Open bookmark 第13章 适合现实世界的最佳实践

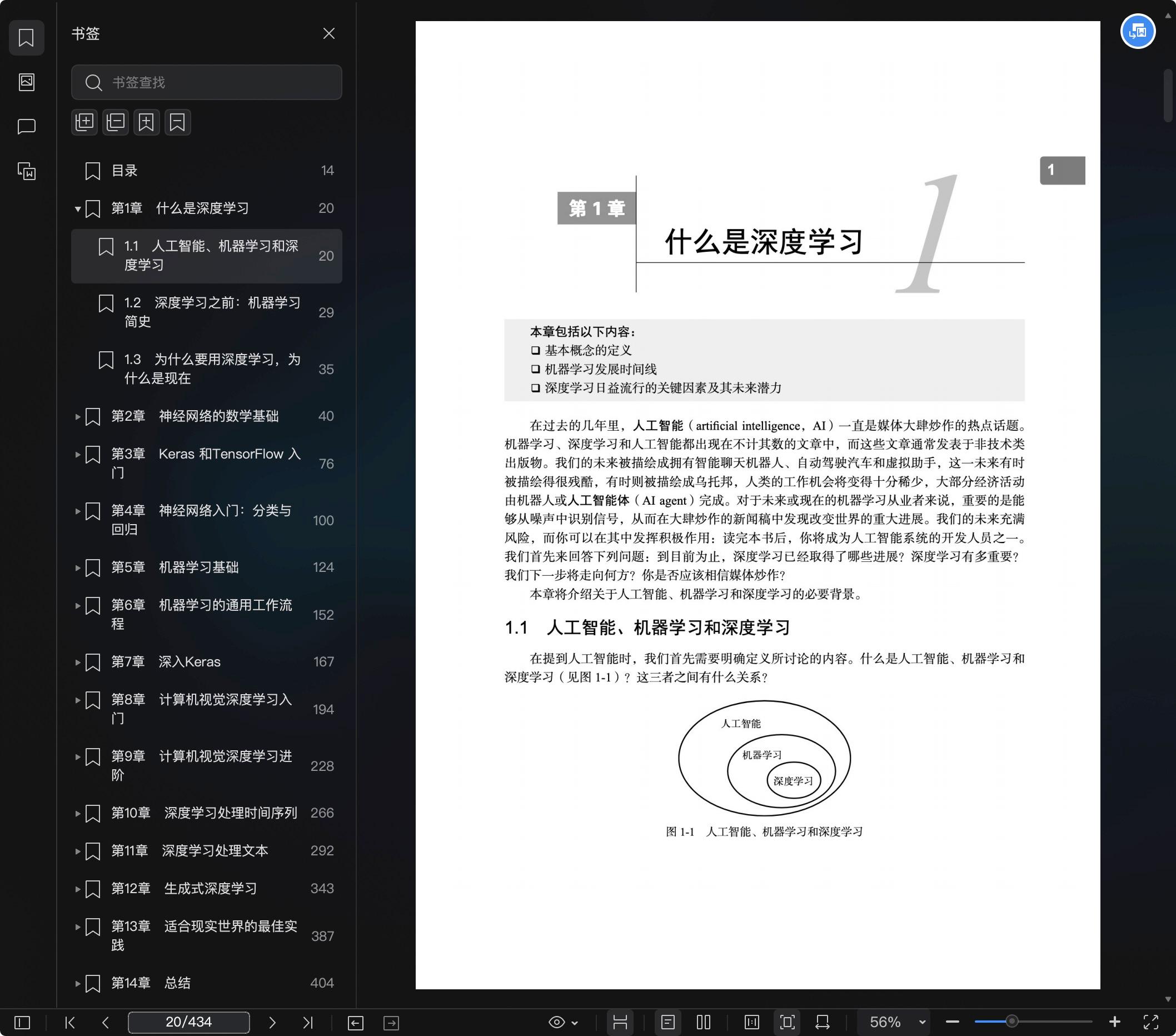click(x=207, y=936)
